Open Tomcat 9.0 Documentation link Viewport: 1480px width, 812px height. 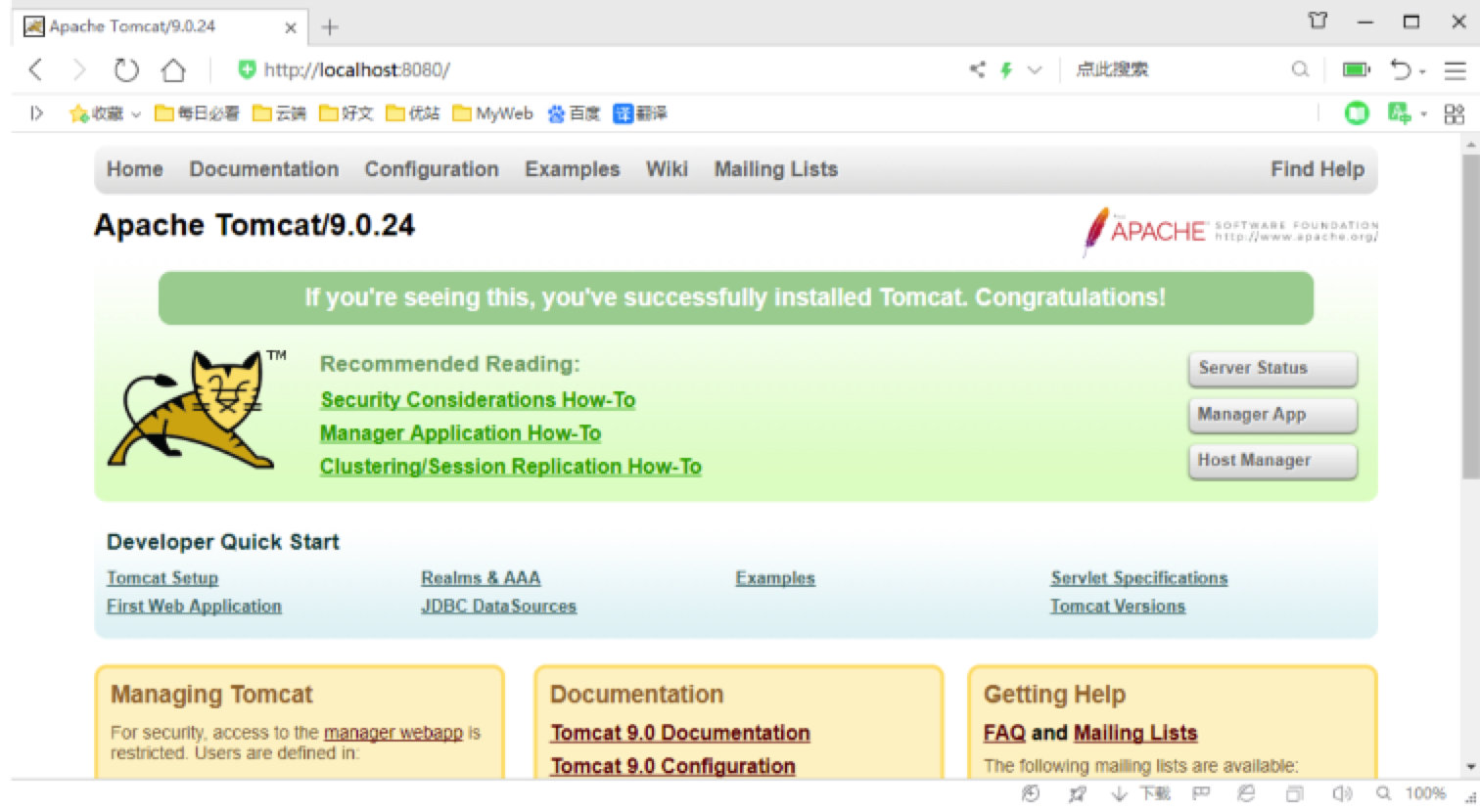[x=680, y=733]
